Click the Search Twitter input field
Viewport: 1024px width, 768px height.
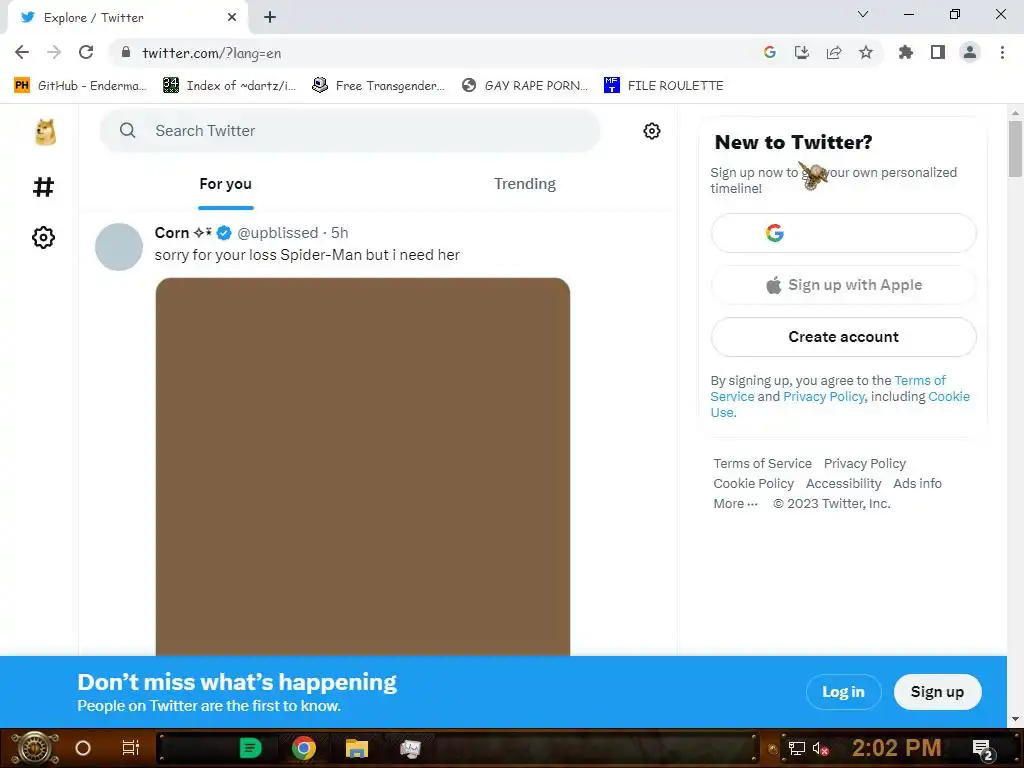point(350,131)
